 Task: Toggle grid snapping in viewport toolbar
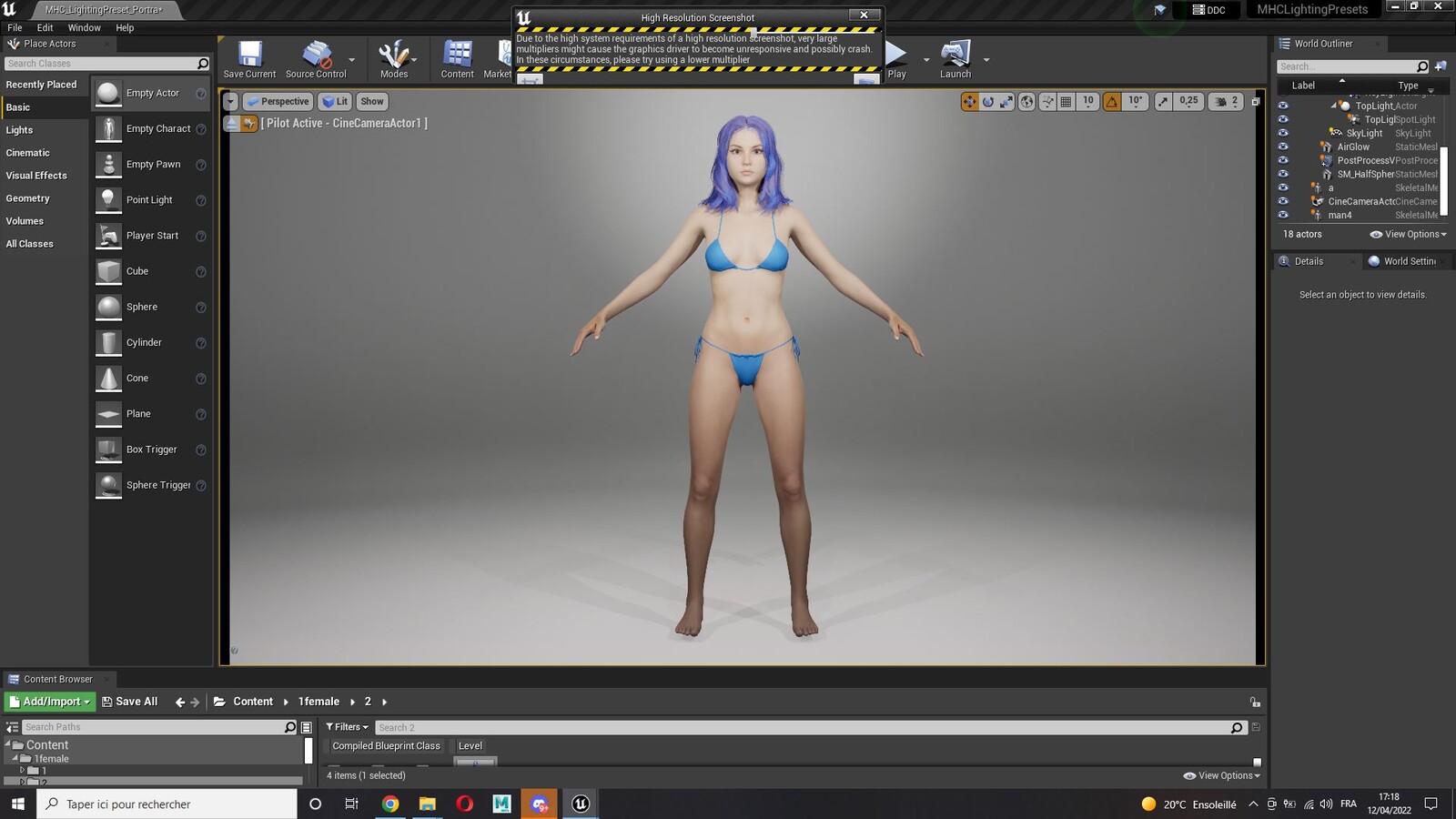click(x=1066, y=102)
